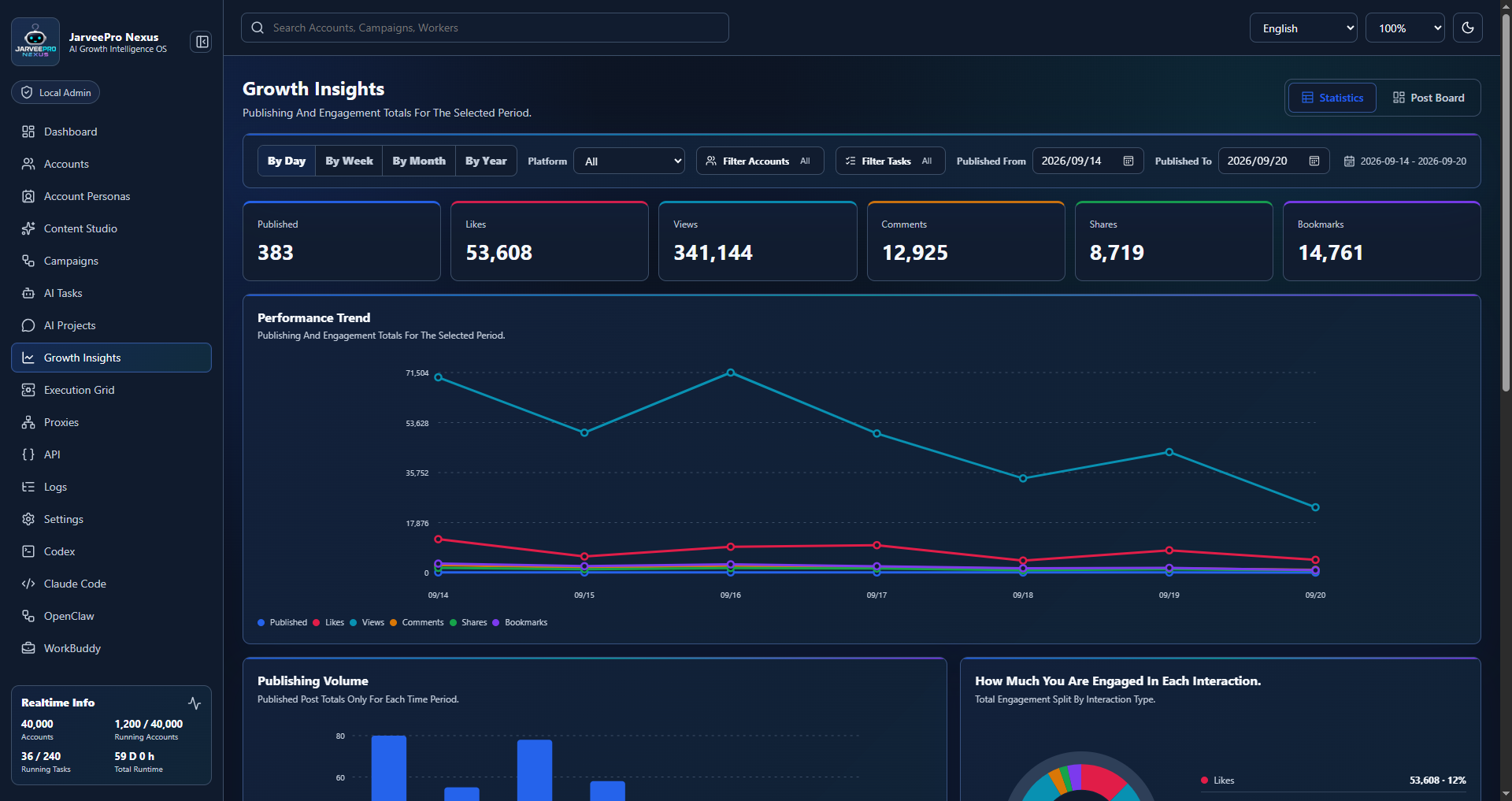Click the Settings gear icon
Viewport: 1512px width, 801px height.
[x=28, y=519]
